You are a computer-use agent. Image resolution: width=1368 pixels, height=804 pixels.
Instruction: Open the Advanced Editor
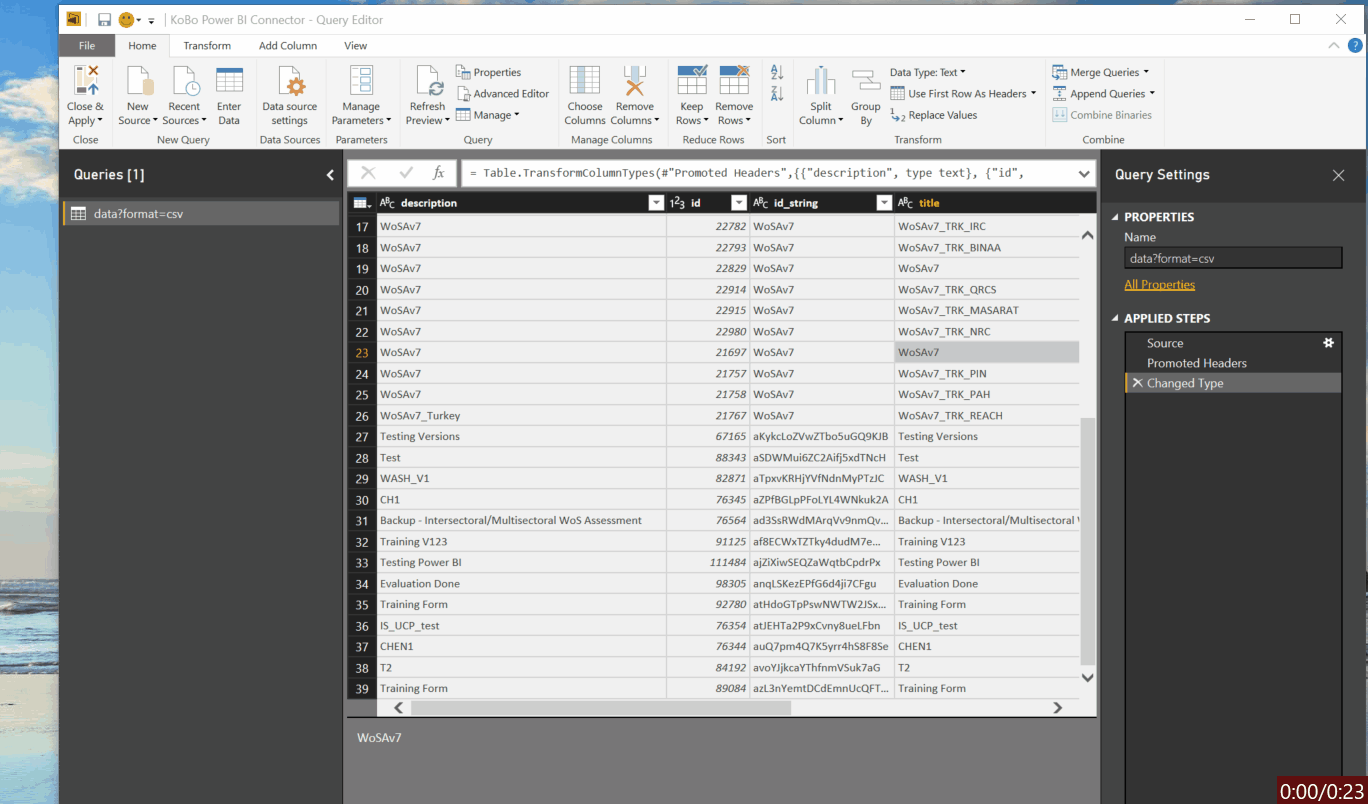pos(503,94)
